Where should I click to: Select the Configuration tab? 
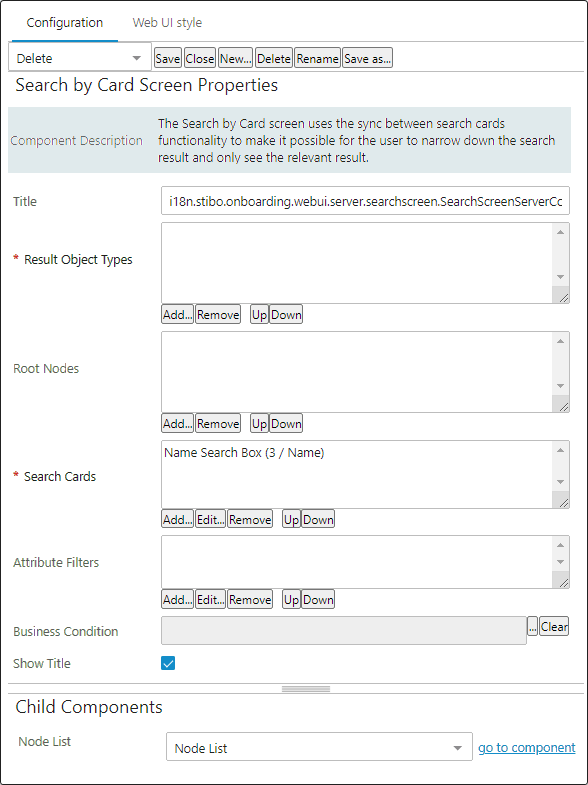click(65, 23)
